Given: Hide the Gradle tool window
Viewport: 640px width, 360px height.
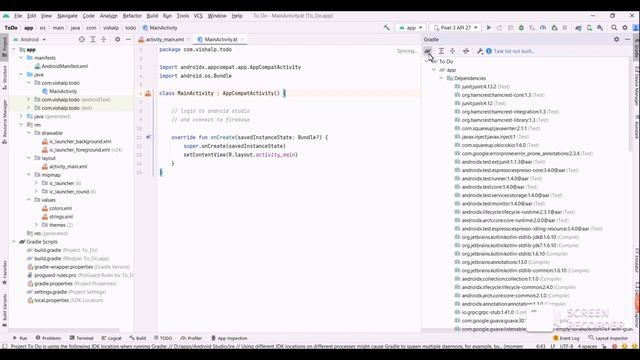Looking at the screenshot, I should pos(628,39).
